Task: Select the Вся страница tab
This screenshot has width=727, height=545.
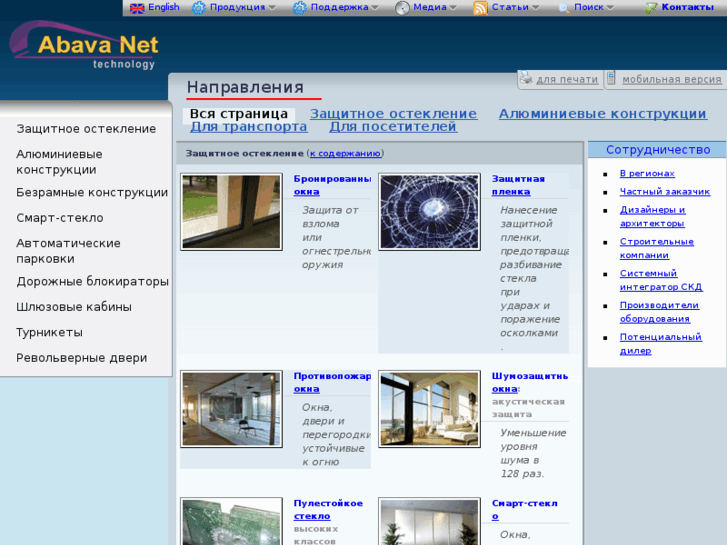Action: (239, 114)
